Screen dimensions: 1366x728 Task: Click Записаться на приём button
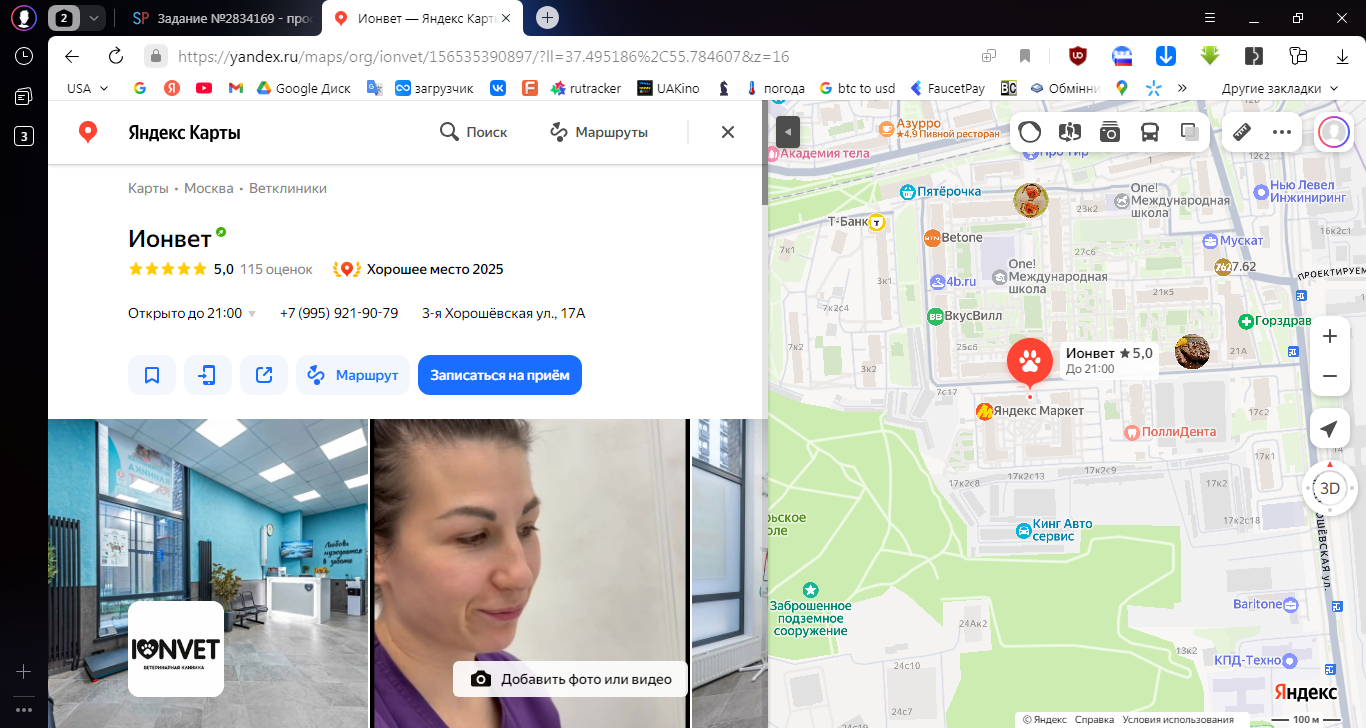pyautogui.click(x=500, y=375)
